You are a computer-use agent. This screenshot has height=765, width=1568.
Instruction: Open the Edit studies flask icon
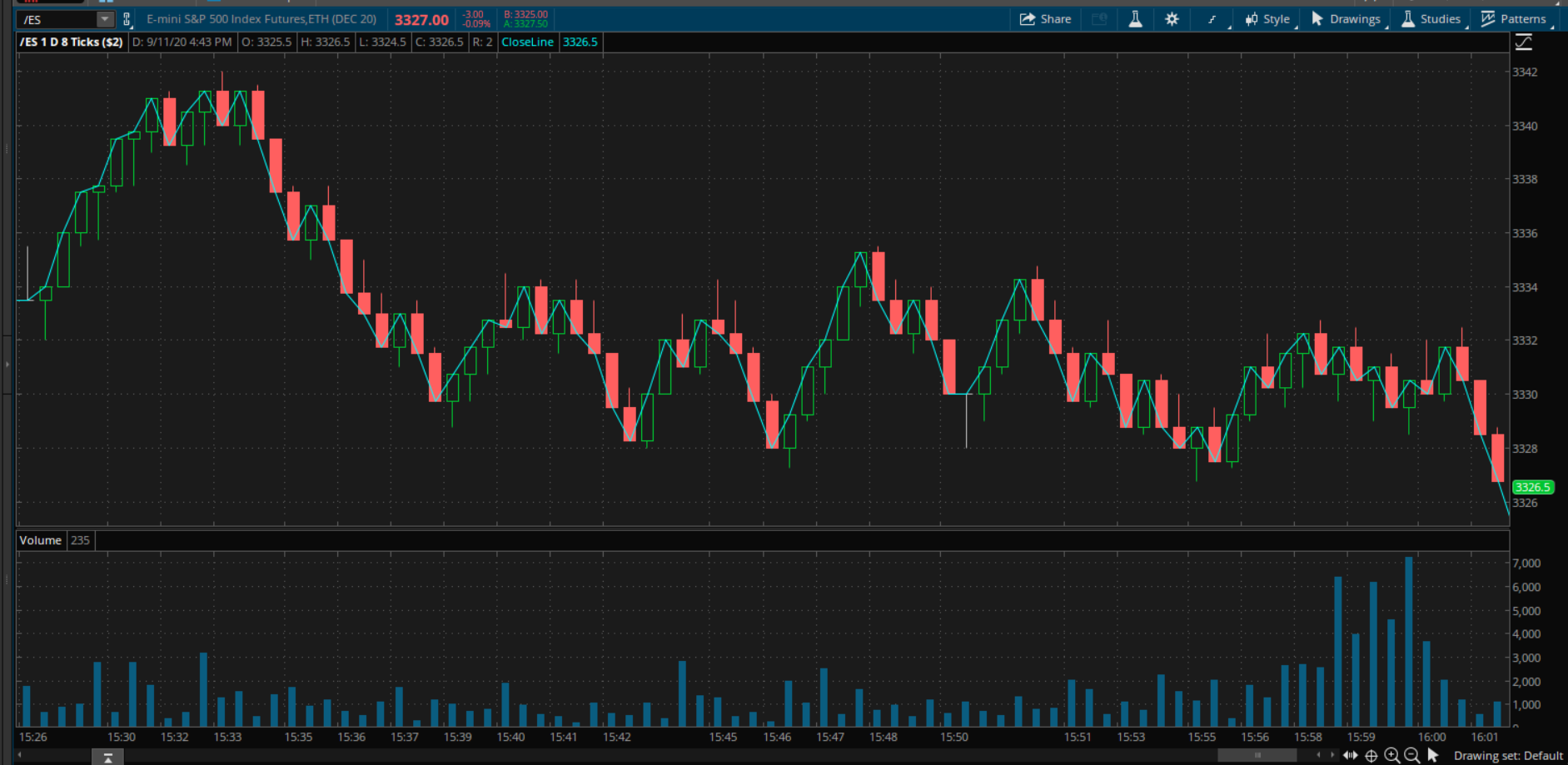pyautogui.click(x=1135, y=19)
